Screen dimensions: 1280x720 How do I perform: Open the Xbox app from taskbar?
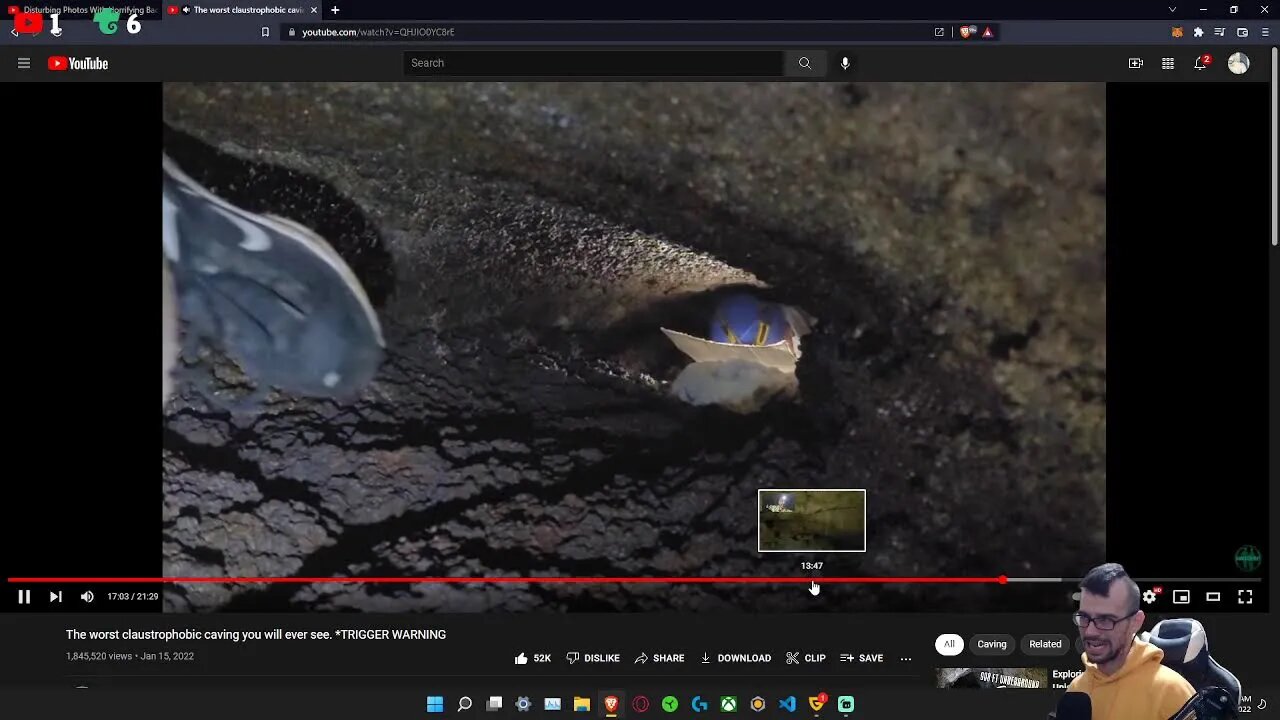click(729, 704)
